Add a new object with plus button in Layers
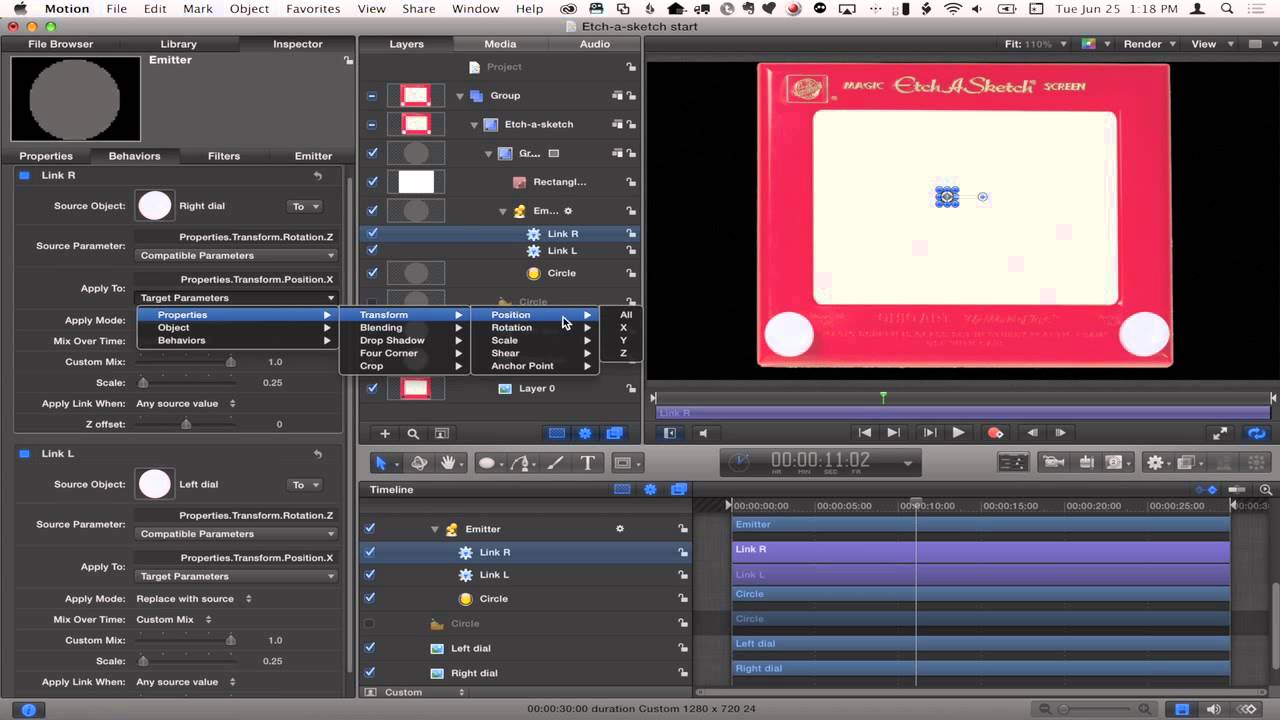Viewport: 1280px width, 720px height. [385, 433]
